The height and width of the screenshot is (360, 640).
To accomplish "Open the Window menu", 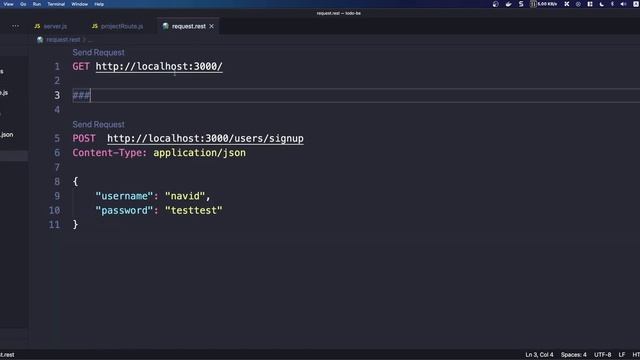I will tap(80, 4).
